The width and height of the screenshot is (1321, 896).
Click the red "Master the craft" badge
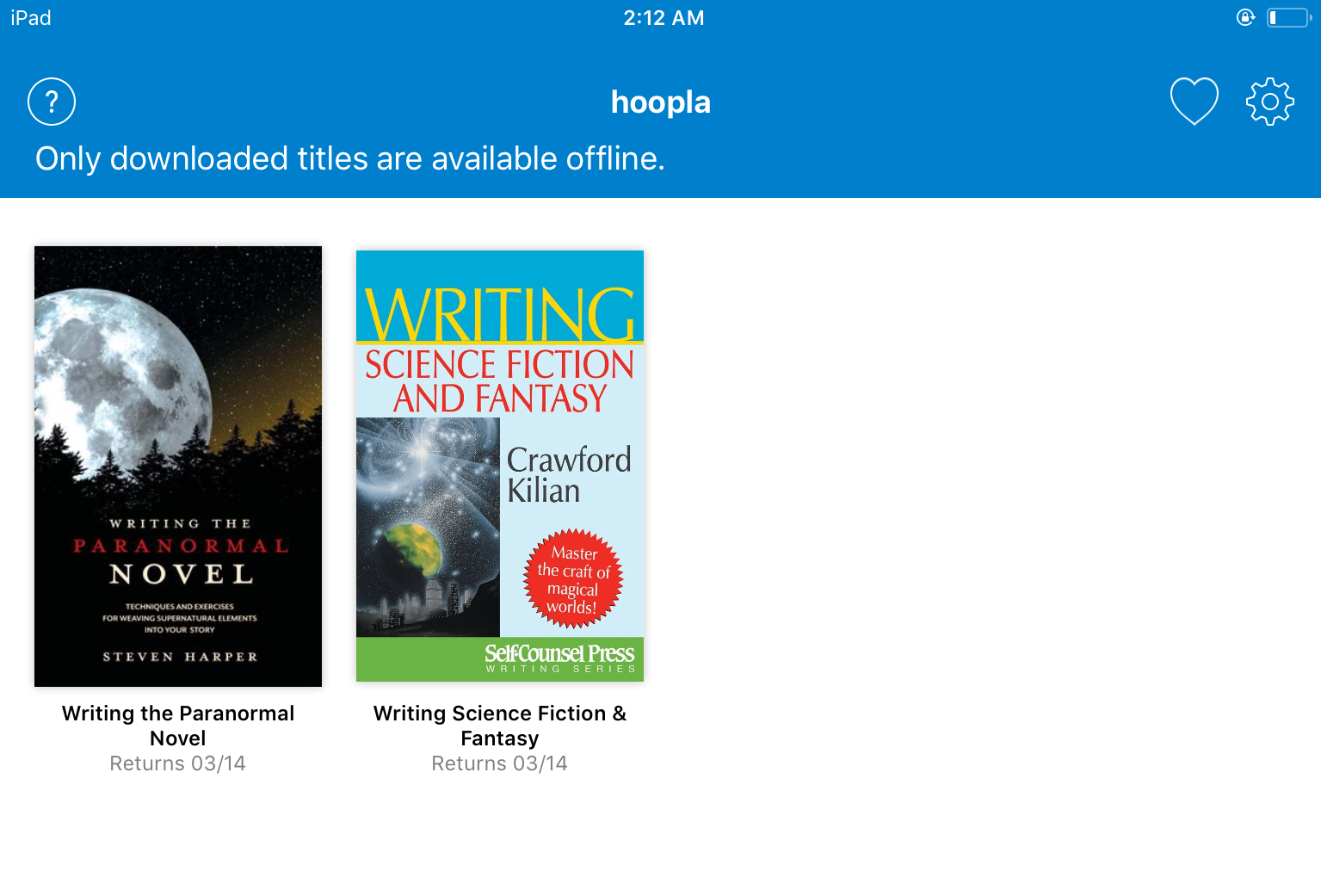(573, 579)
